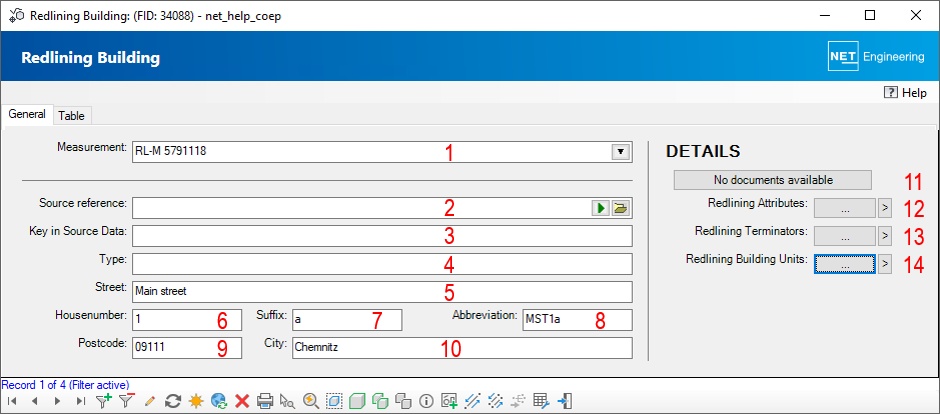Maximize the Redlining Building window

(x=869, y=16)
